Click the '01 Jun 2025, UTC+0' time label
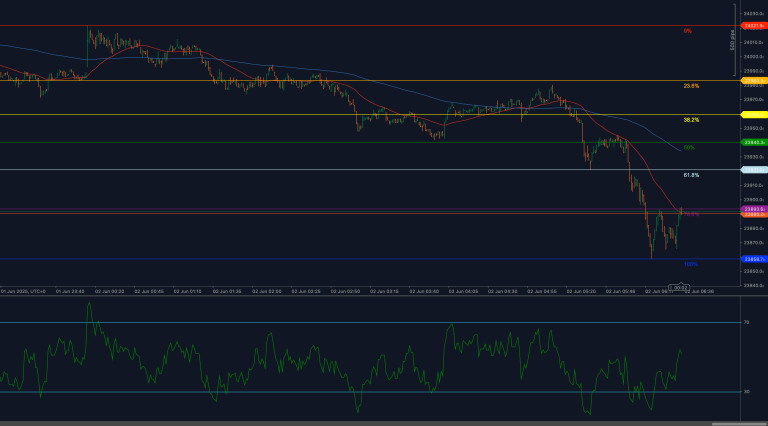The width and height of the screenshot is (768, 426). pyautogui.click(x=24, y=291)
